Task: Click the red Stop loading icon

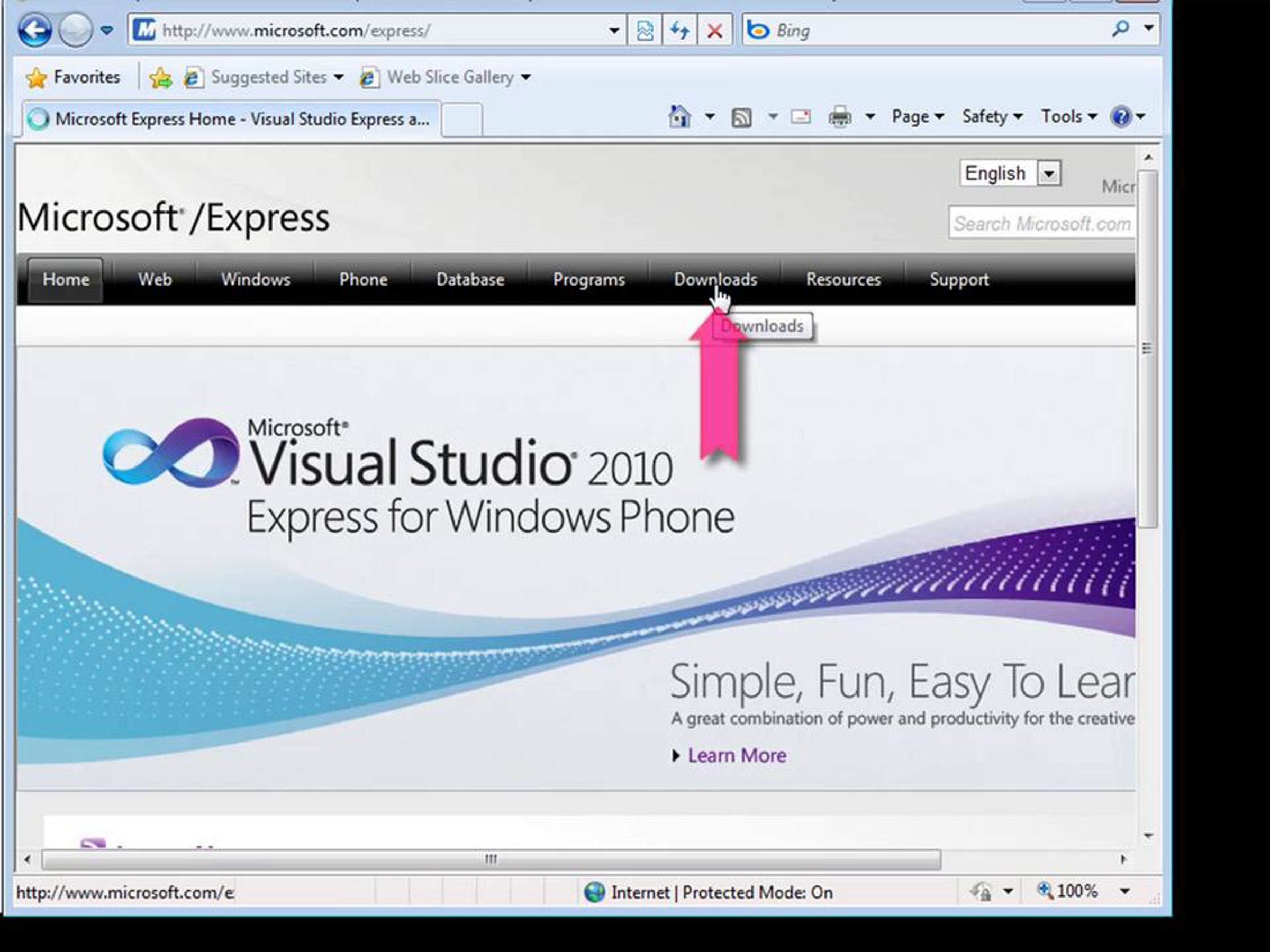Action: 715,31
